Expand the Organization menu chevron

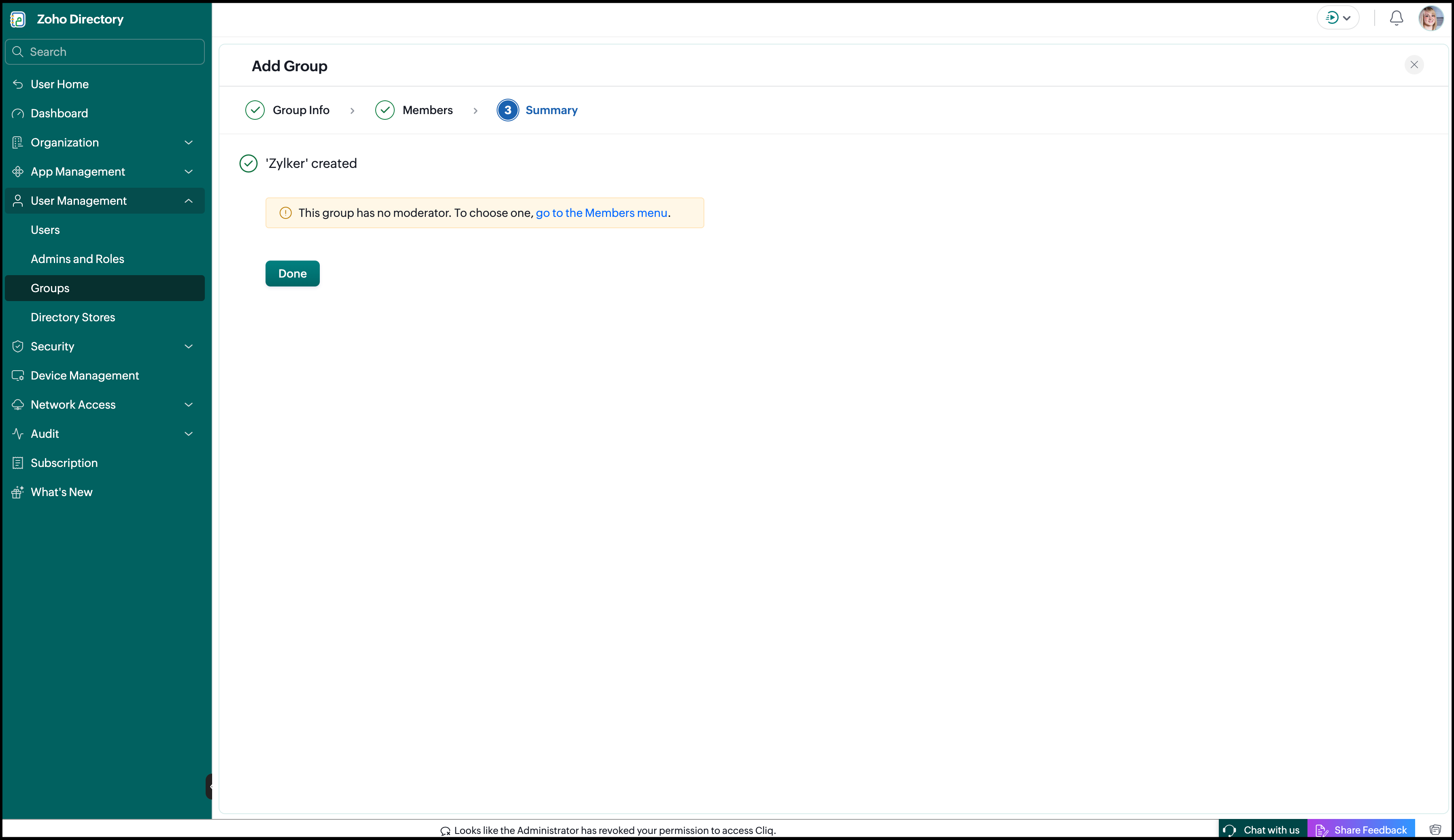click(188, 142)
